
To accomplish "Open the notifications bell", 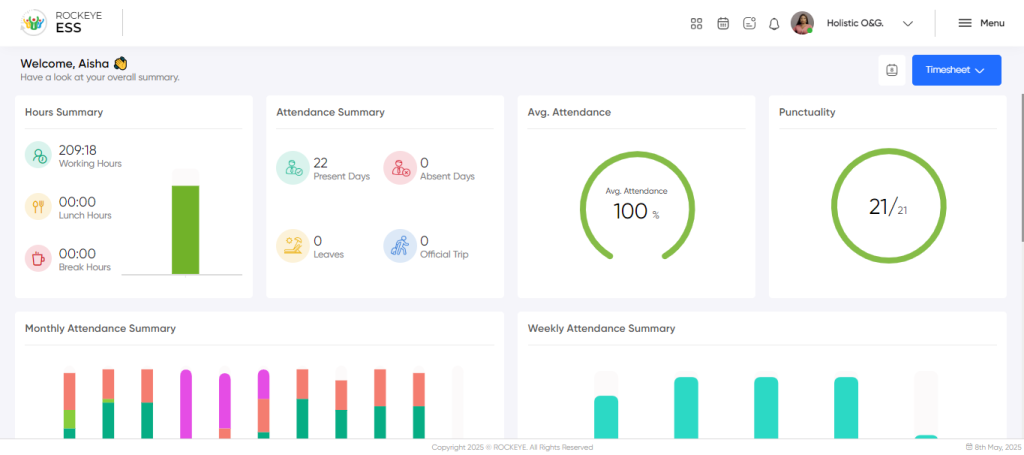I will [774, 24].
